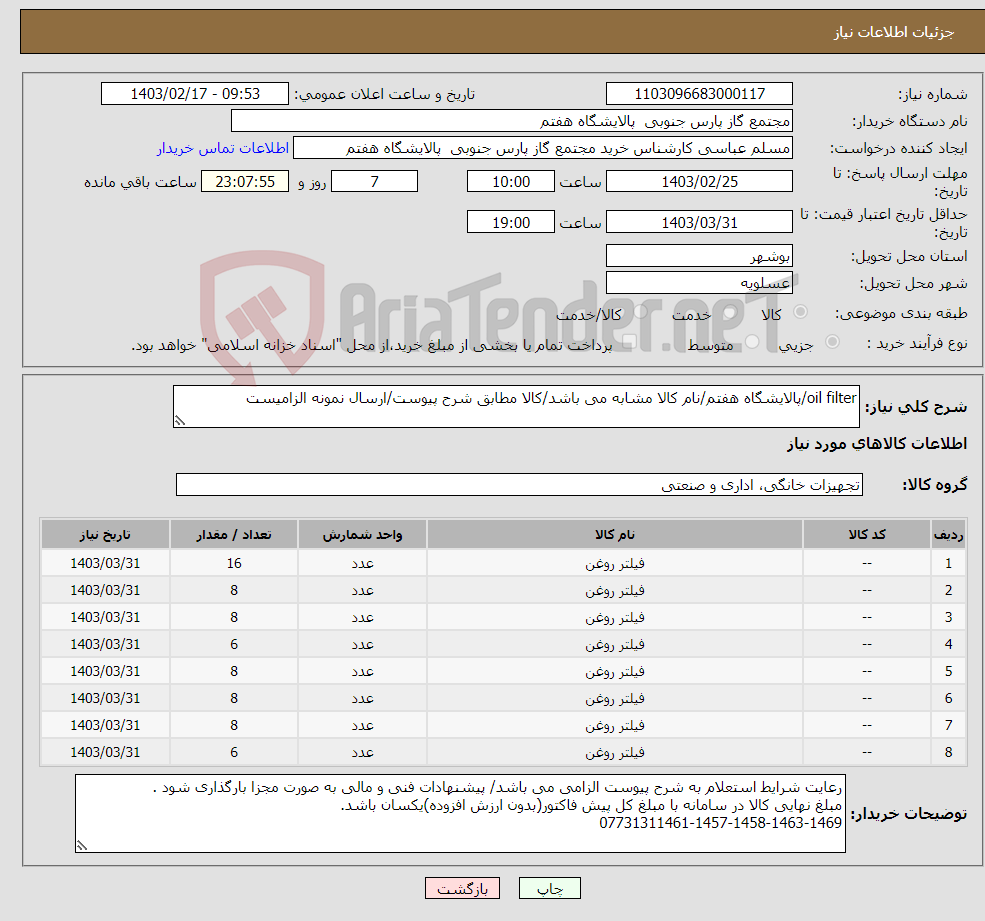
Task: Click the price validity time 19:00
Action: click(511, 222)
